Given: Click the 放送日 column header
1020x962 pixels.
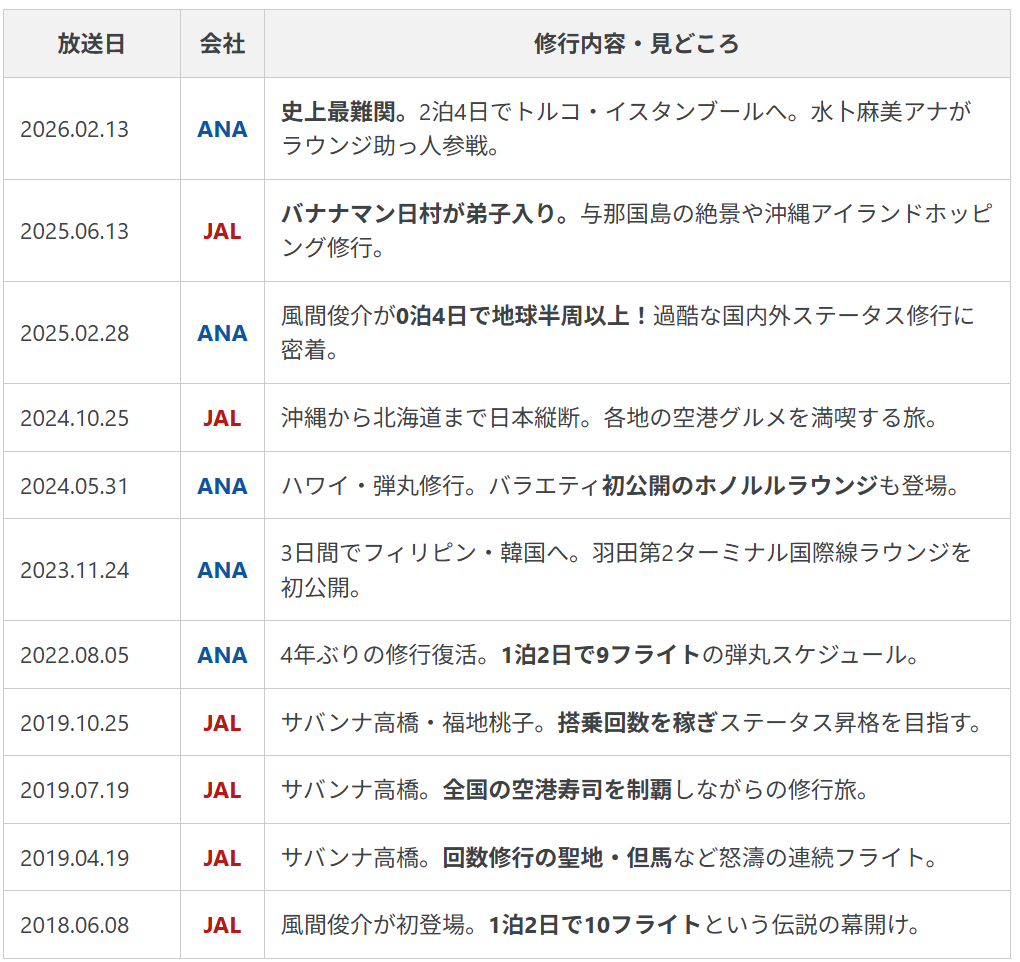Looking at the screenshot, I should click(x=92, y=44).
